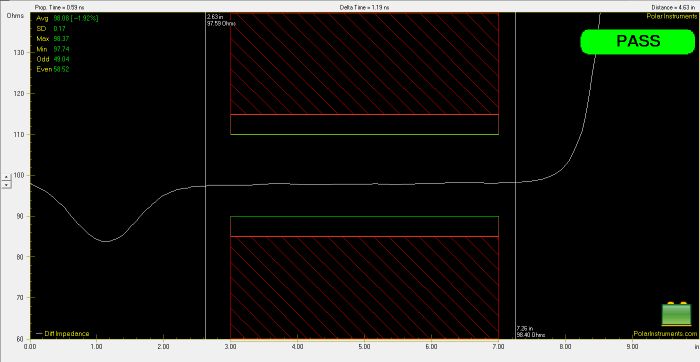Click the green PASS indicator
Screen dimensions: 700x362
click(638, 42)
